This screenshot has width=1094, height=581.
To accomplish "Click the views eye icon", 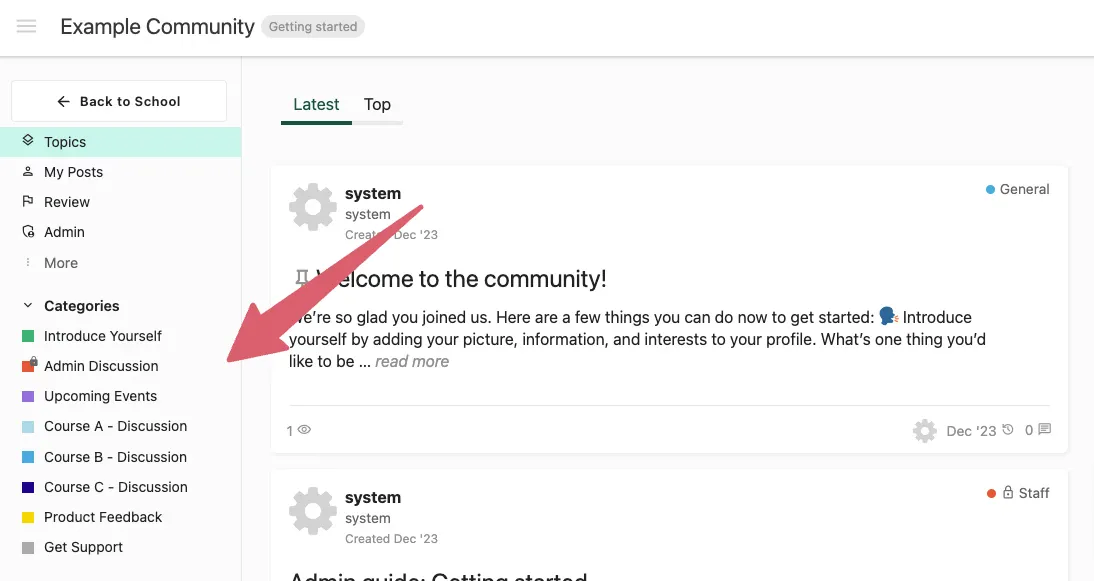I will pyautogui.click(x=304, y=430).
